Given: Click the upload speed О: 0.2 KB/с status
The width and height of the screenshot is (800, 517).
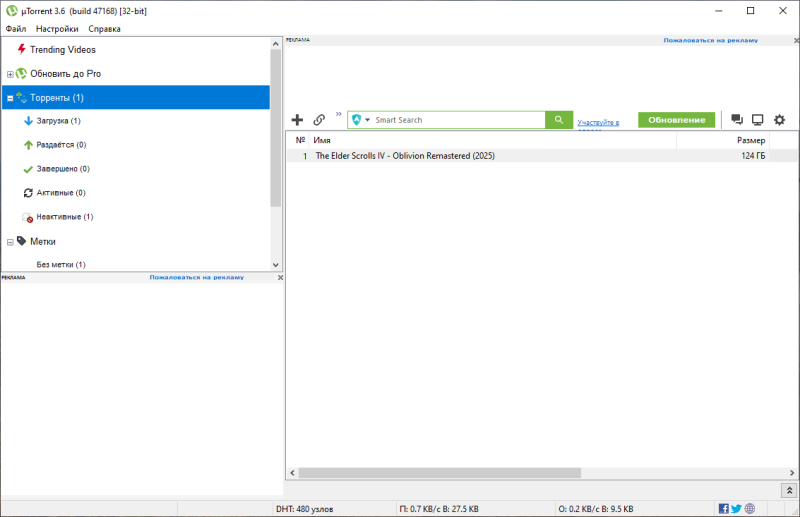Looking at the screenshot, I should [x=595, y=509].
